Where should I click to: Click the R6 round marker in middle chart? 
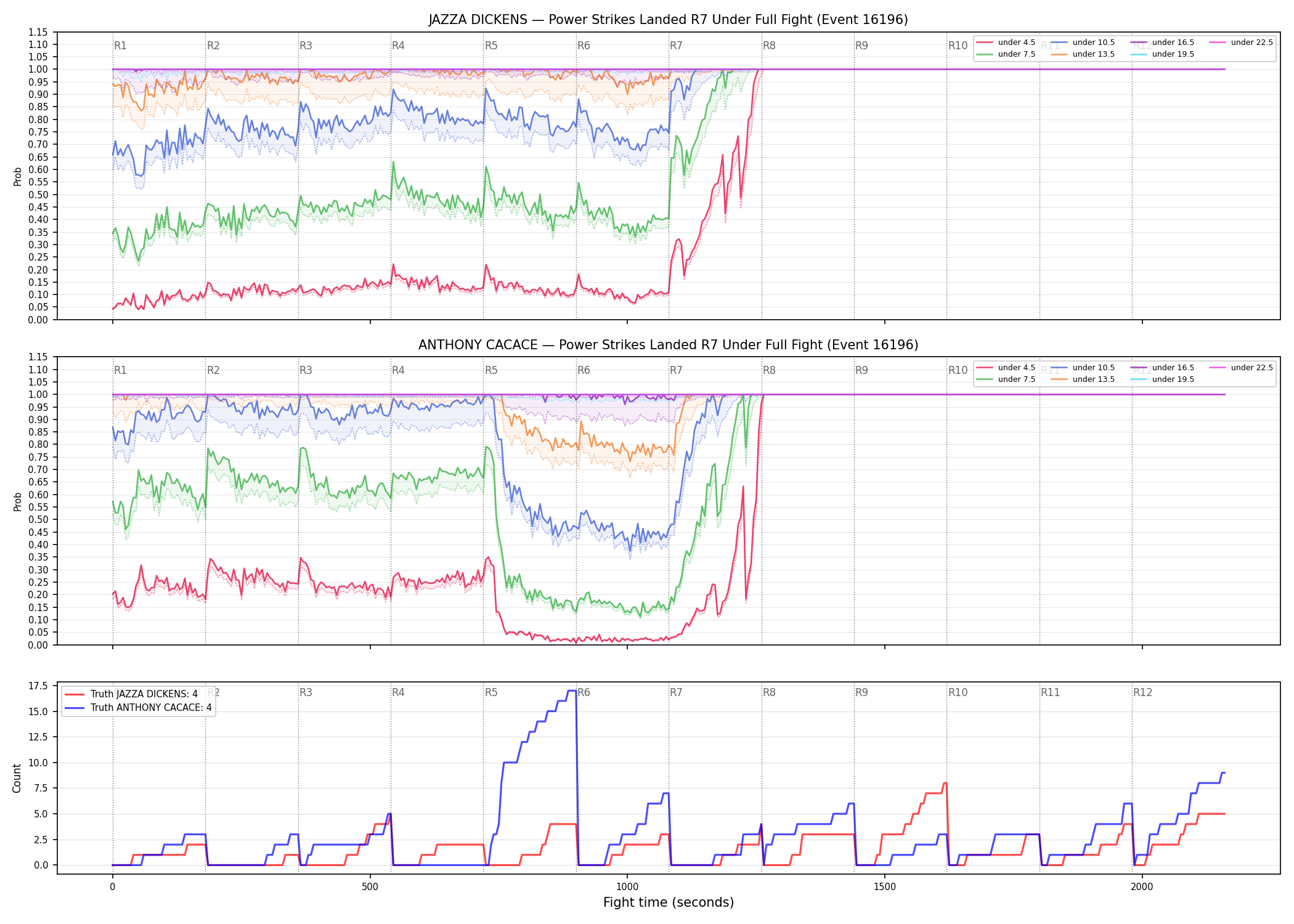(x=584, y=370)
